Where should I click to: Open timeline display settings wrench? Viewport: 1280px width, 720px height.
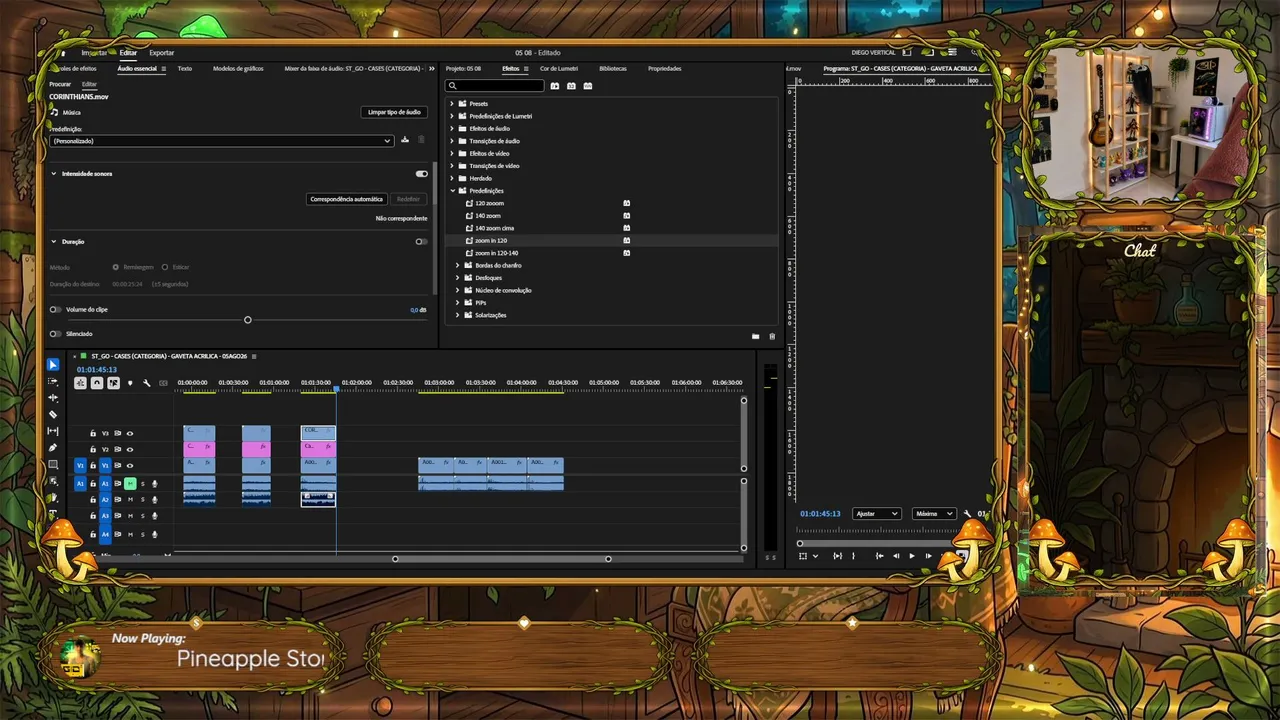click(x=147, y=383)
